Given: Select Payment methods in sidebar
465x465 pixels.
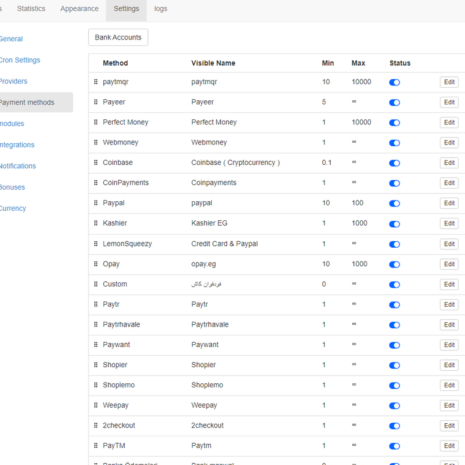Looking at the screenshot, I should coord(36,102).
